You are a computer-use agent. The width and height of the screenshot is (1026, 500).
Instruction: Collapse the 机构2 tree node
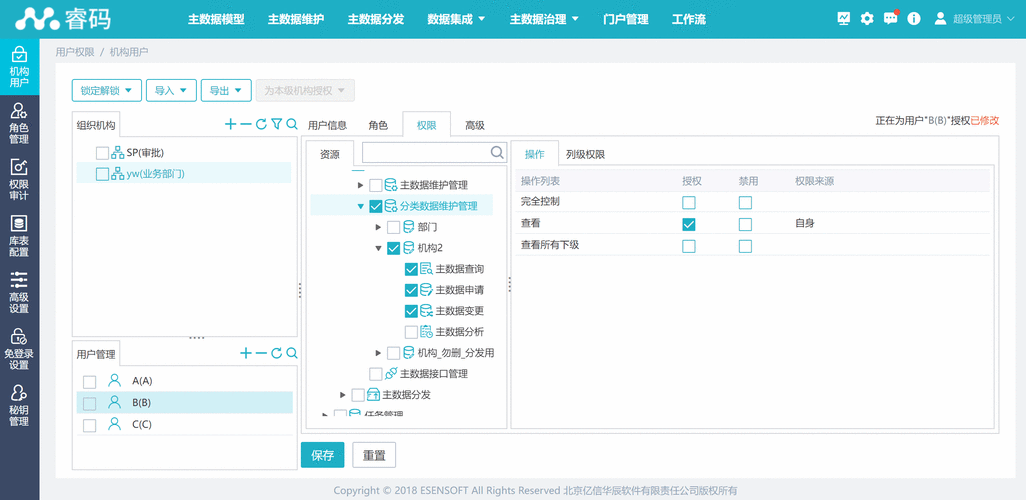point(379,248)
